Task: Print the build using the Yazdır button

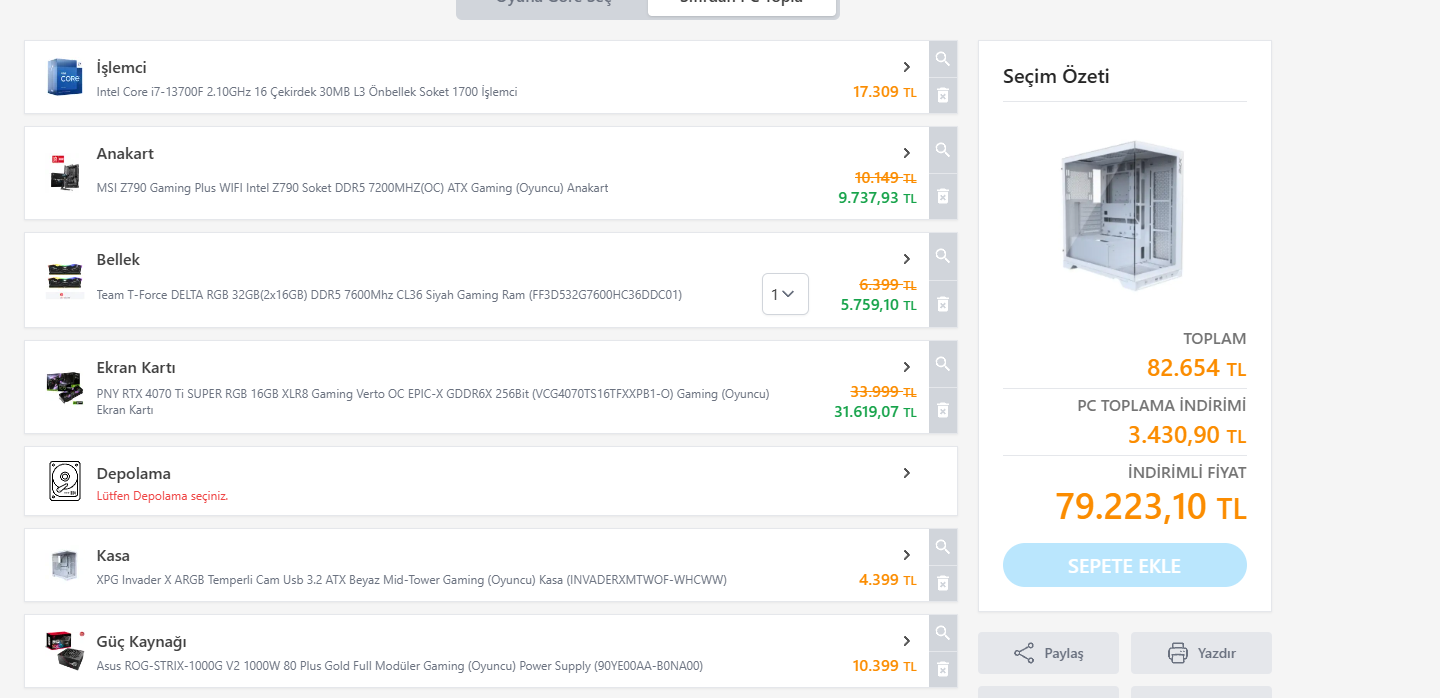Action: point(1201,653)
